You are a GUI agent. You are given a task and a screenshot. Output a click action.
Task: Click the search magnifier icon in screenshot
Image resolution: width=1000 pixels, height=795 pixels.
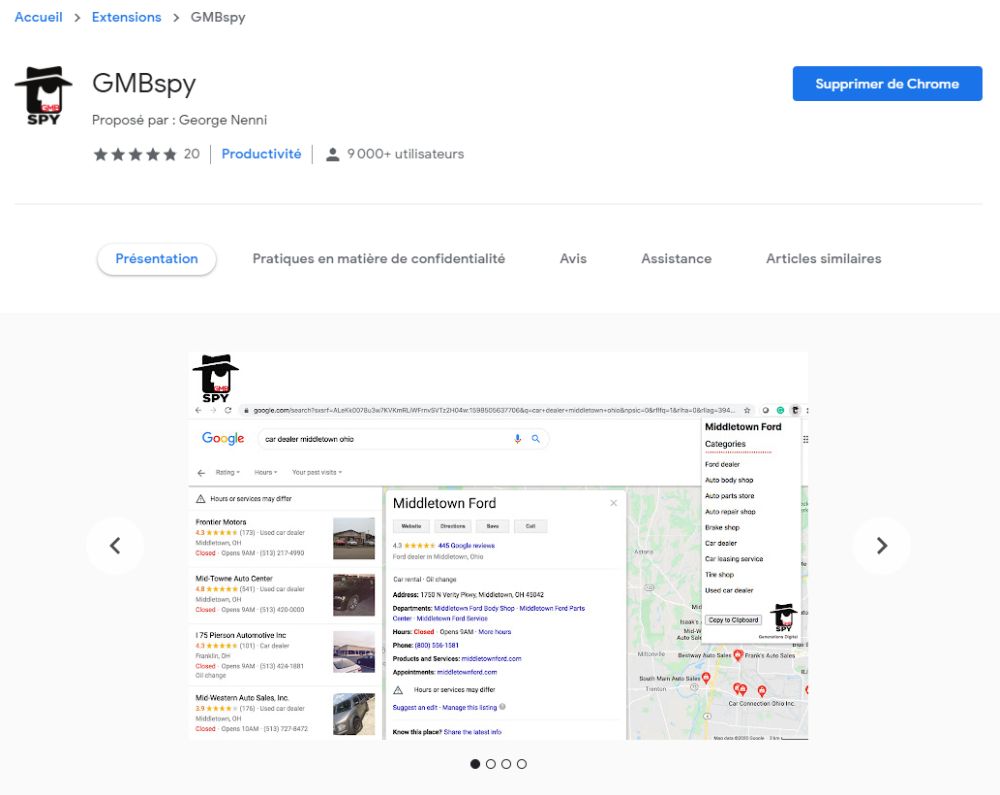[536, 439]
